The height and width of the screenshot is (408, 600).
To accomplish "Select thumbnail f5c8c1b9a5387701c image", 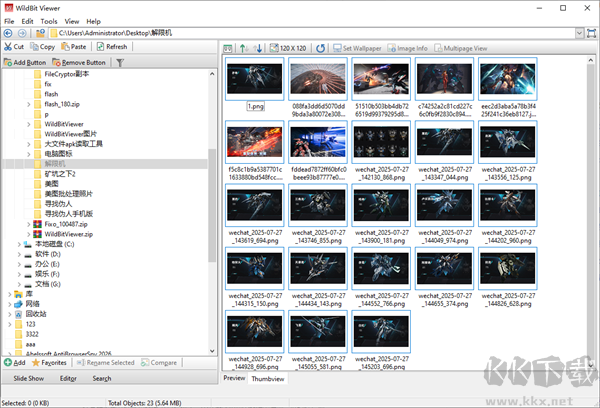I will 255,142.
